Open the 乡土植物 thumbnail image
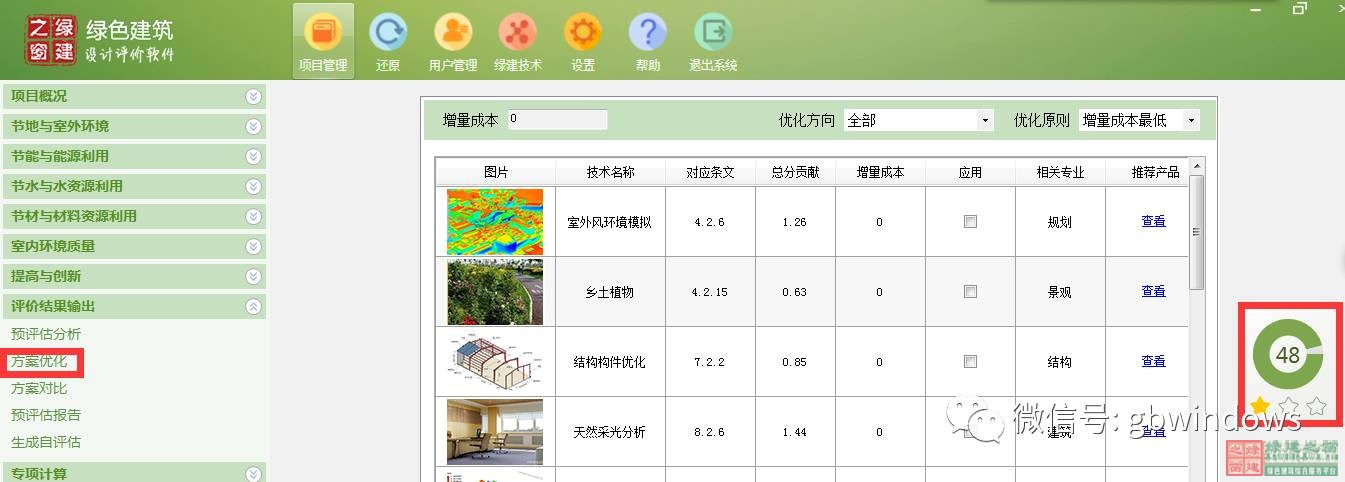The image size is (1345, 482). point(495,292)
